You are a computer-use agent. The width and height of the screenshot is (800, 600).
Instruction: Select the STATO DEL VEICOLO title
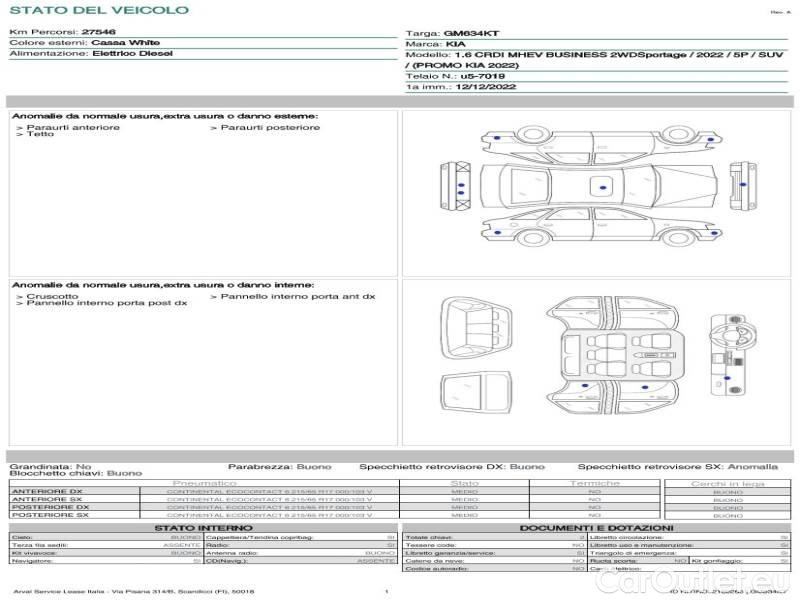(99, 10)
